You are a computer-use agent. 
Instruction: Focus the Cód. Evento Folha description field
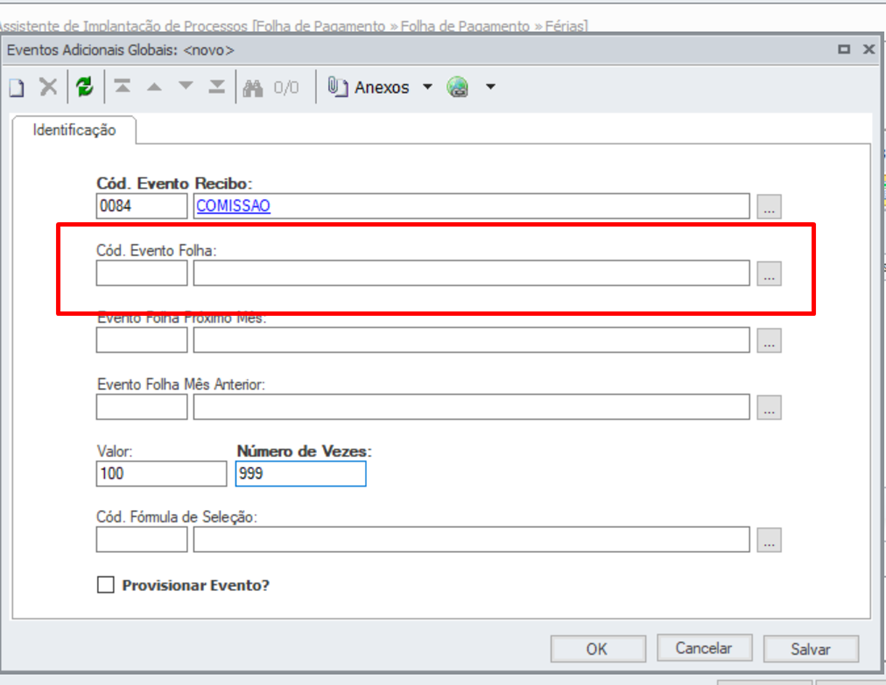[x=471, y=273]
